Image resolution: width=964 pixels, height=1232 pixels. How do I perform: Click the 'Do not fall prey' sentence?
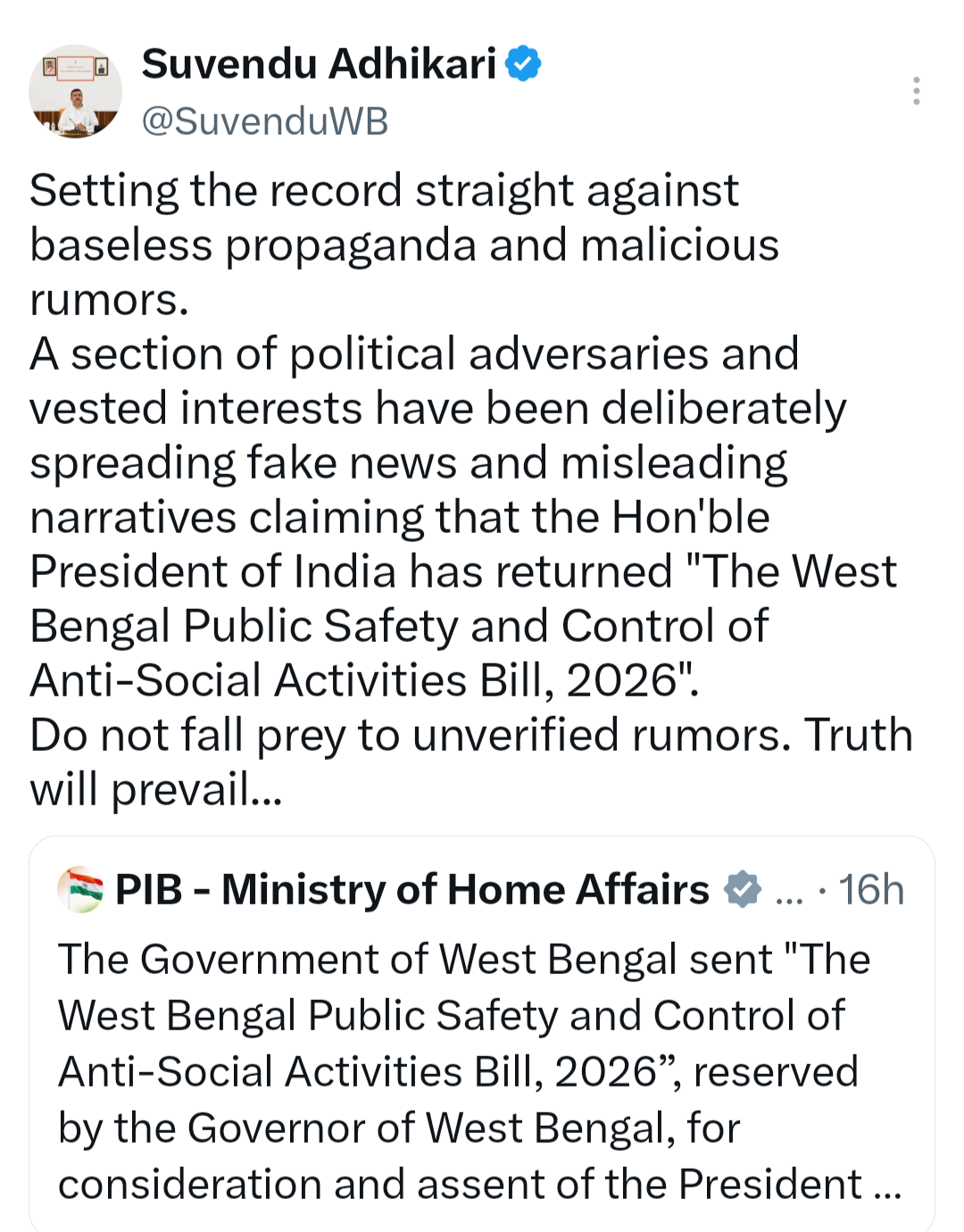point(409,736)
